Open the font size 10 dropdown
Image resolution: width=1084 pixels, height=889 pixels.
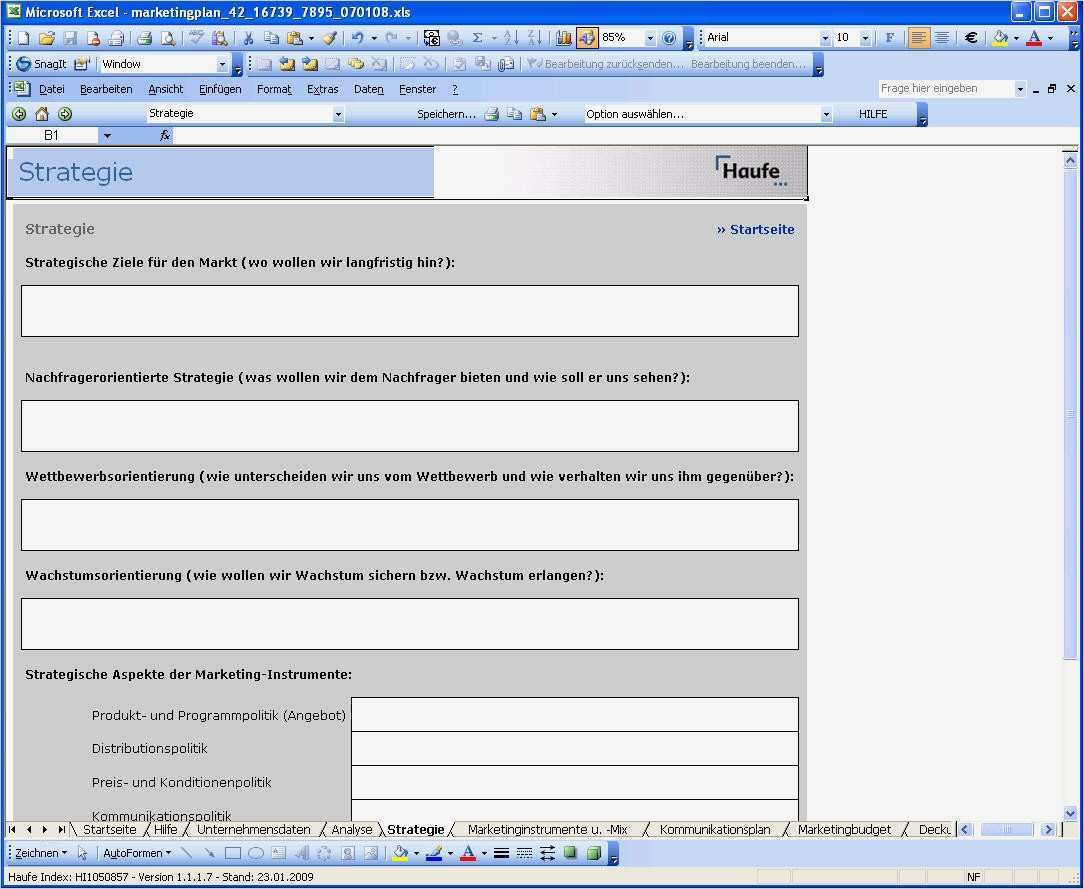point(866,38)
